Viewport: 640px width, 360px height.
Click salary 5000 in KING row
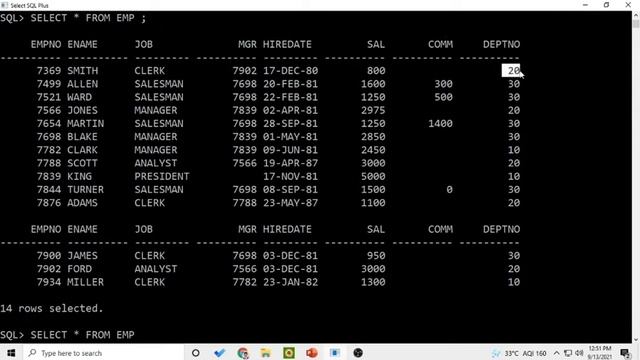click(373, 176)
